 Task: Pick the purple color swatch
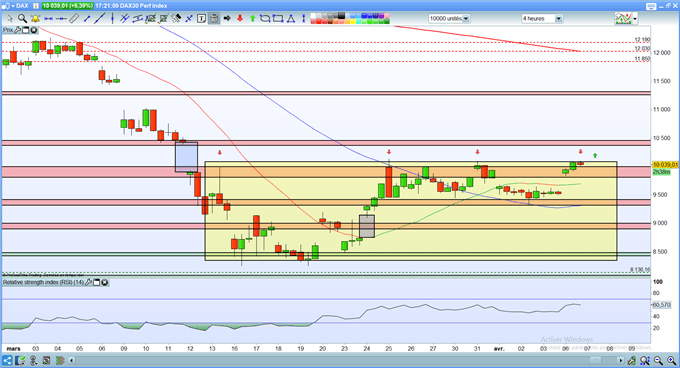tap(382, 16)
